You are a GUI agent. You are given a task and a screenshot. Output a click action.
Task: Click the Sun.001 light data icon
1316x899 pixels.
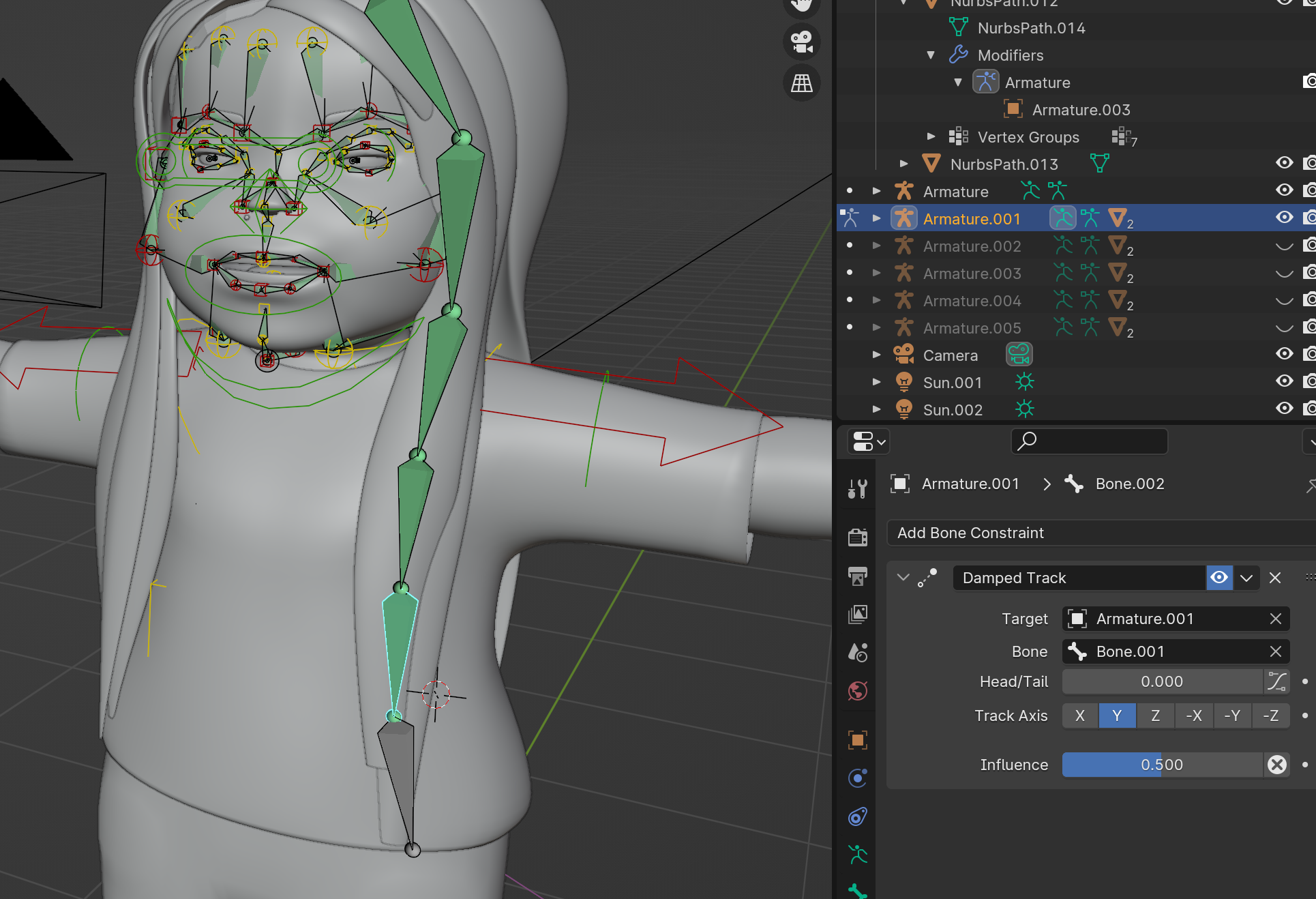pyautogui.click(x=1024, y=382)
